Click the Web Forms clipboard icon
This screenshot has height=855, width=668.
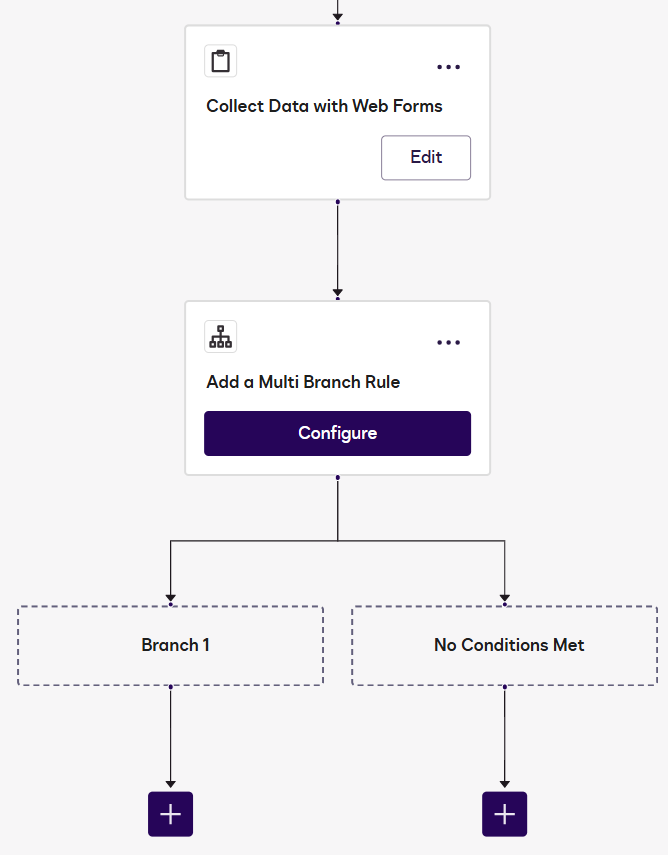[x=220, y=61]
